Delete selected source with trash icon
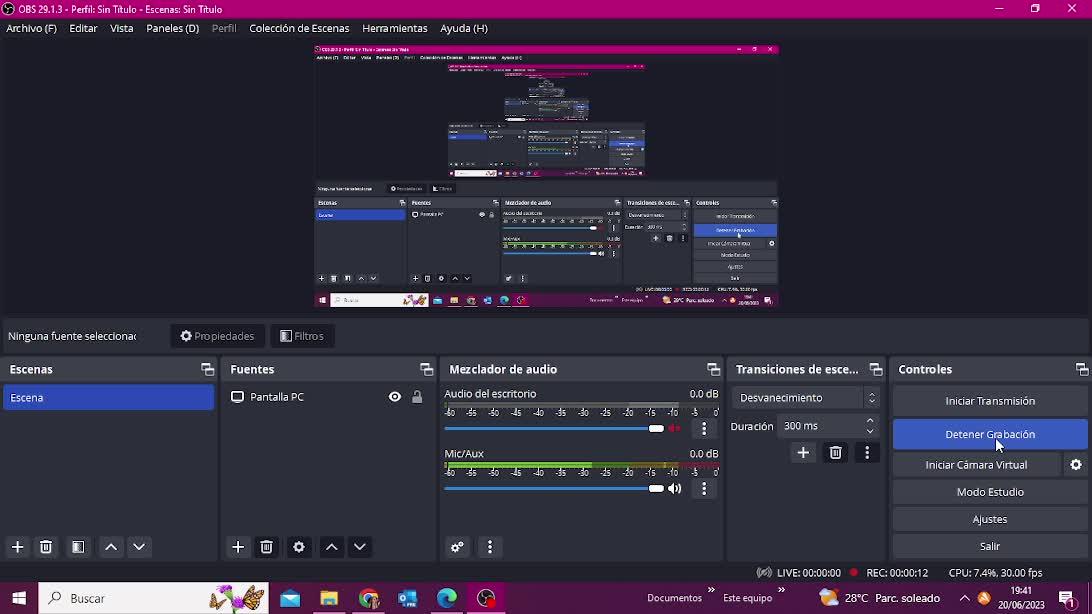The image size is (1092, 614). 266,547
